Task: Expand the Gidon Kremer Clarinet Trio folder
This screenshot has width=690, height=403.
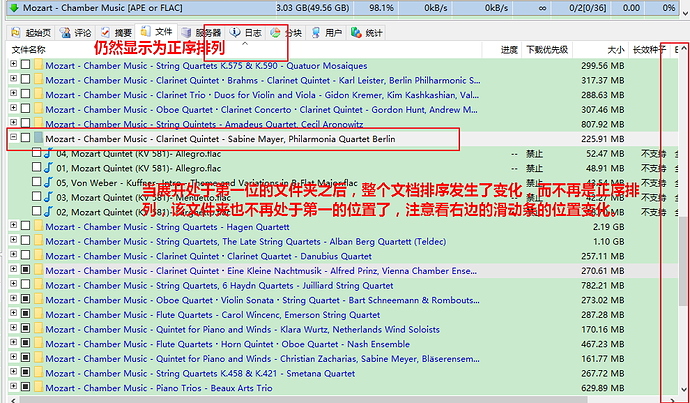Action: (x=14, y=93)
